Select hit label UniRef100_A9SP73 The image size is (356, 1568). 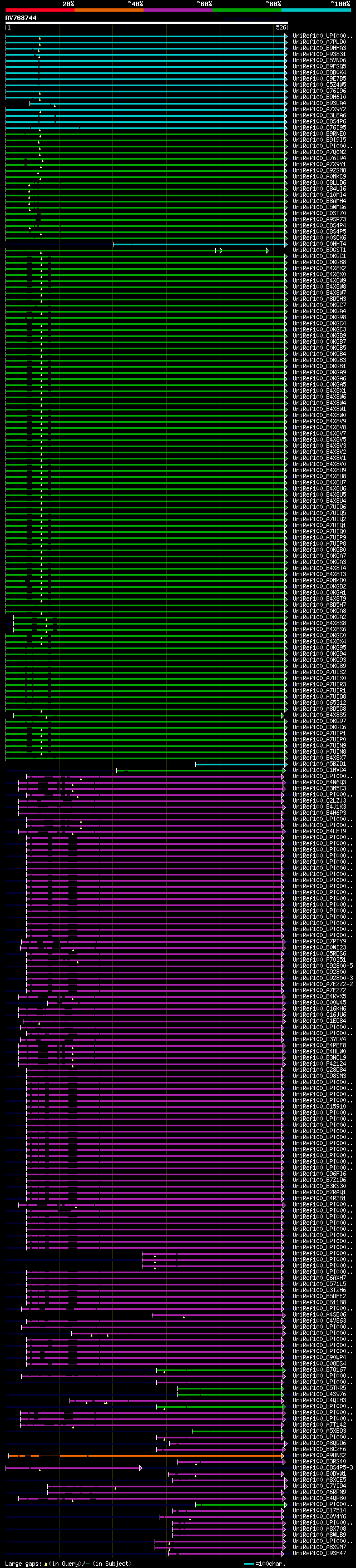tap(319, 220)
